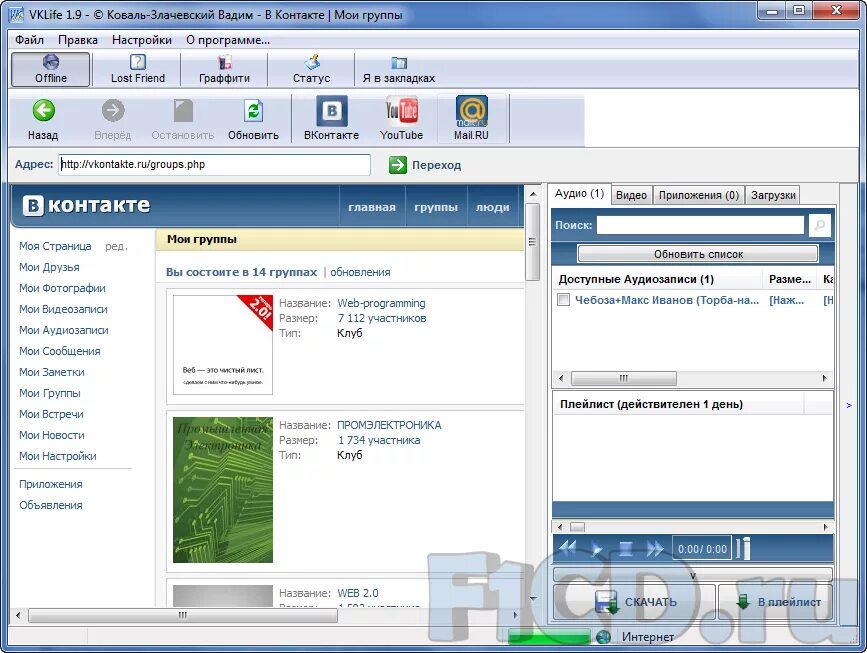The height and width of the screenshot is (653, 867).
Task: Check the Чебоза+Макс Иванов audio checkbox
Action: (x=563, y=300)
